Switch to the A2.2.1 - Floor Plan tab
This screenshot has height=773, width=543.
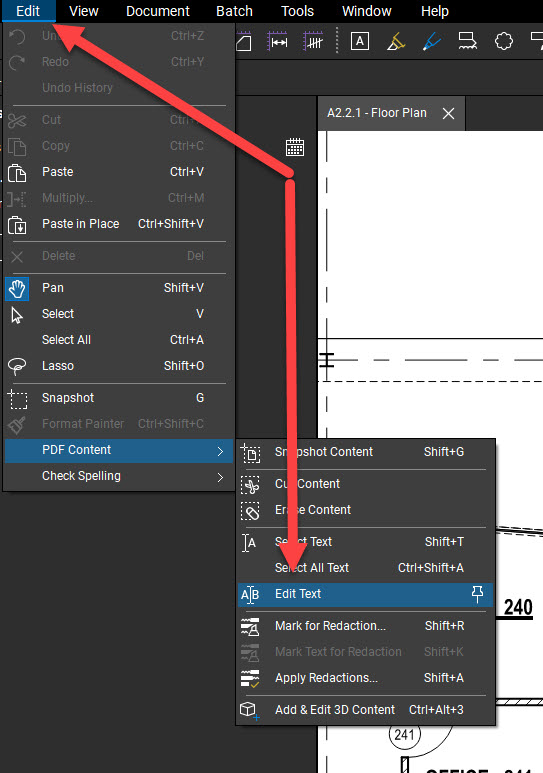coord(377,113)
